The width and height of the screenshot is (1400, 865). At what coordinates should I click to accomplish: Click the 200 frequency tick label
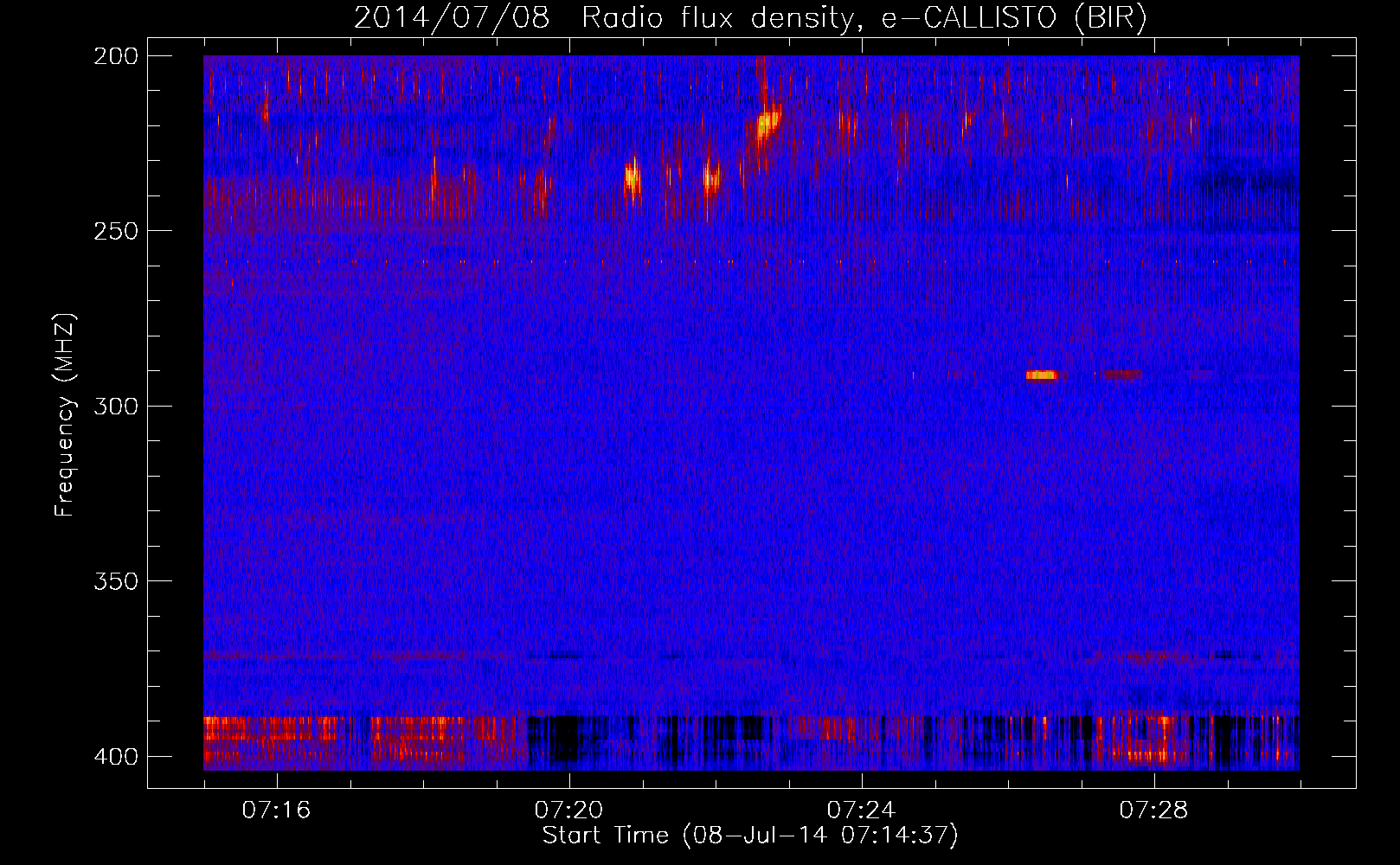click(x=116, y=56)
